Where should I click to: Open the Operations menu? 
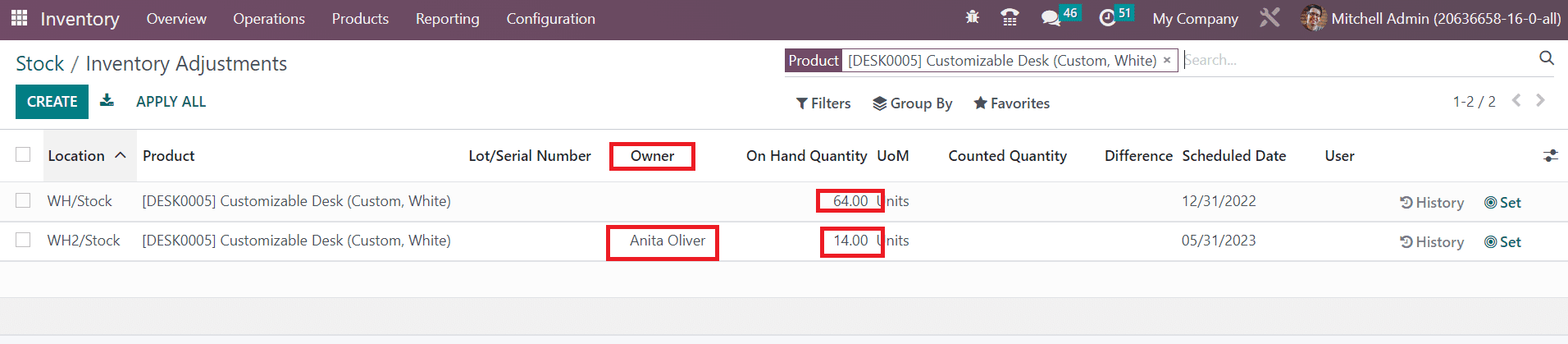[x=269, y=18]
